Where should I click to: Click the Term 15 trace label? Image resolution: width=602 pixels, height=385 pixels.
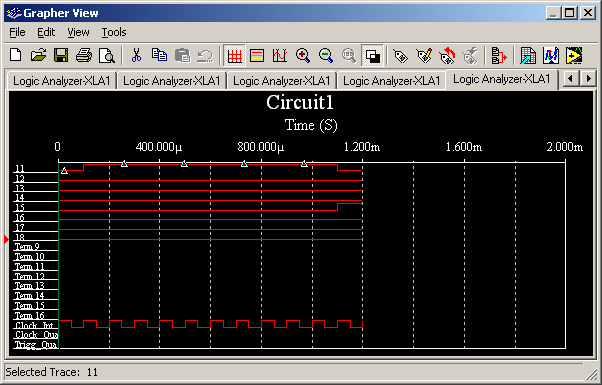(x=30, y=306)
